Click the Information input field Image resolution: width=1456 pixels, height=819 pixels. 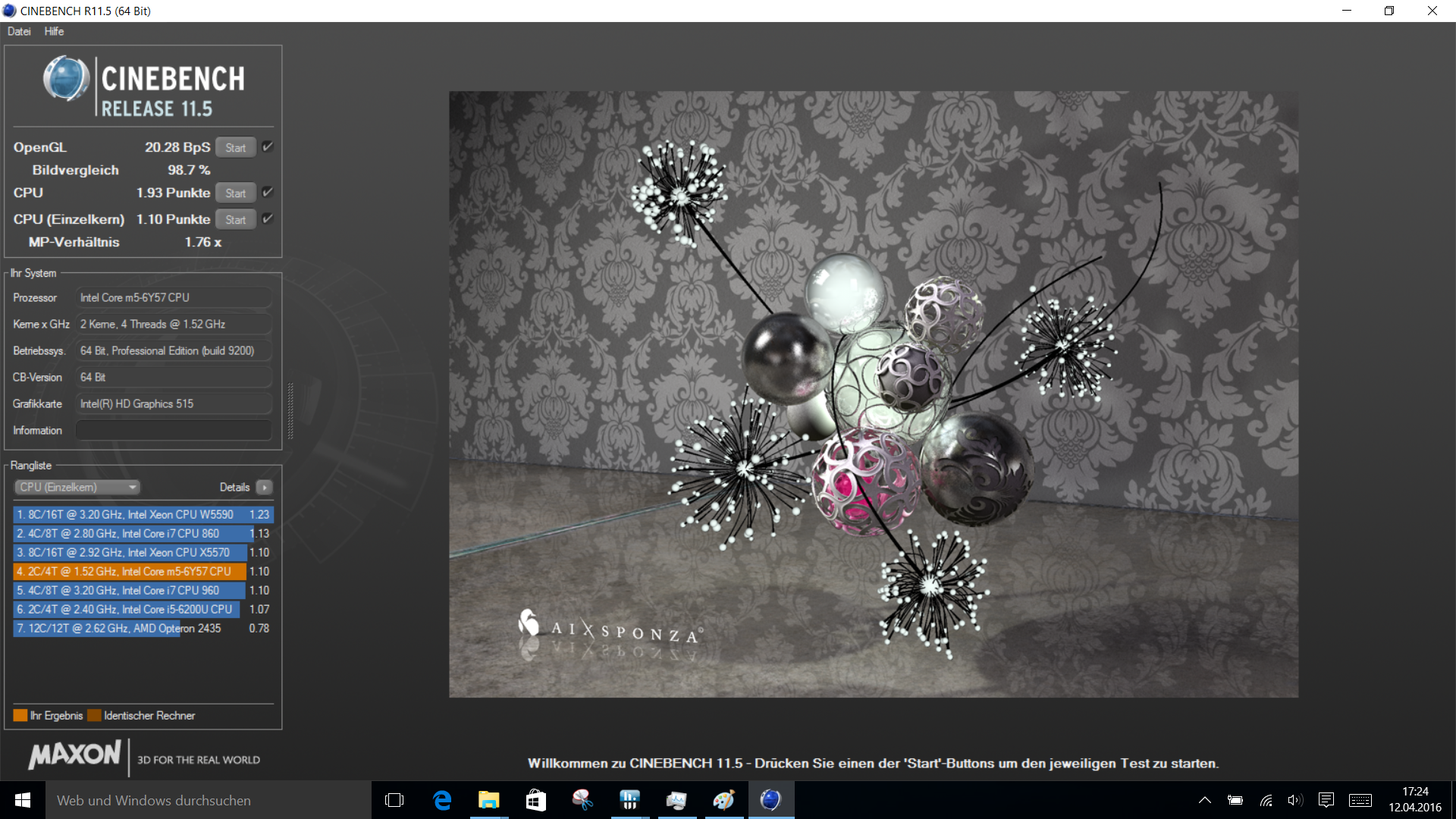point(174,430)
